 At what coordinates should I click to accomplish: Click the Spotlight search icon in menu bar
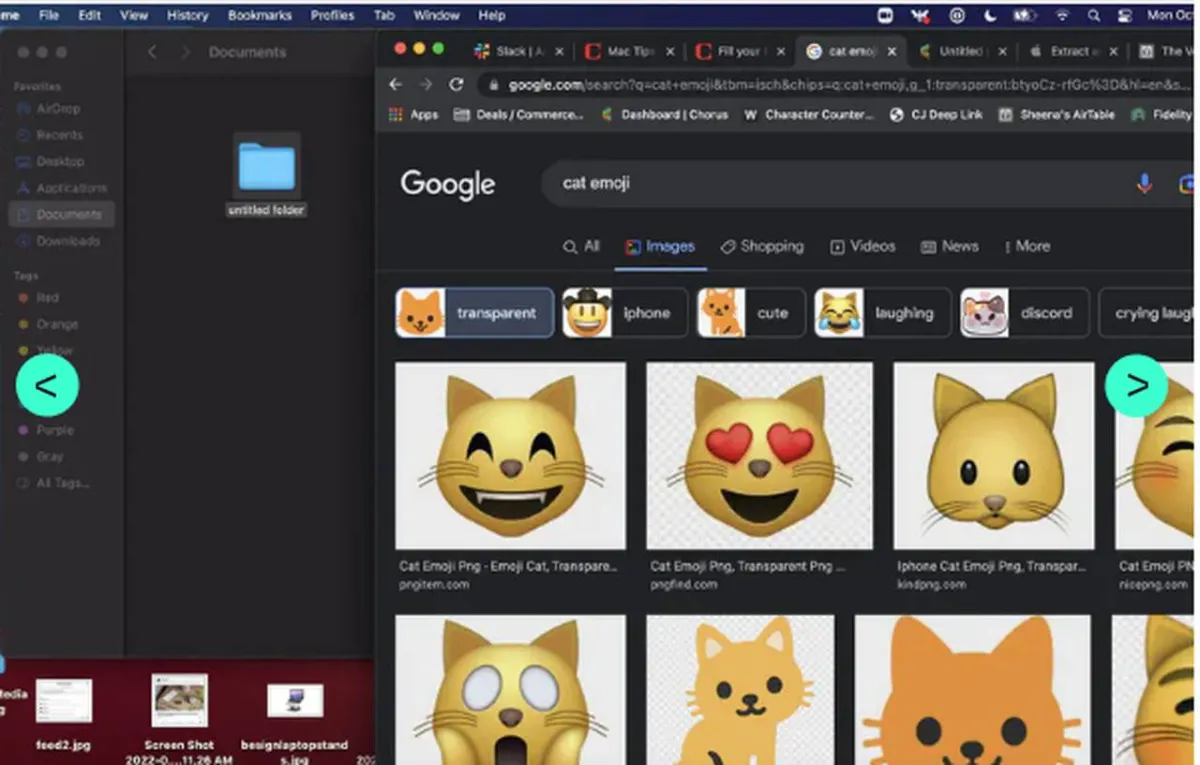coord(1094,16)
